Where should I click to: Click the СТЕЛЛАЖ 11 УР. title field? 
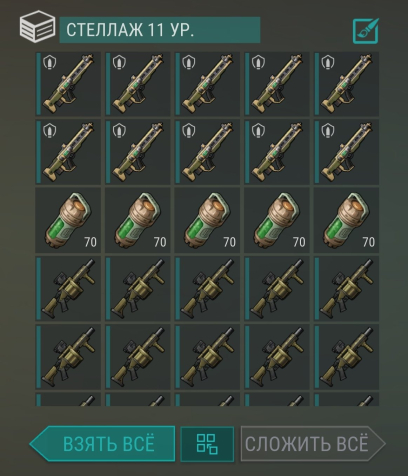point(160,30)
